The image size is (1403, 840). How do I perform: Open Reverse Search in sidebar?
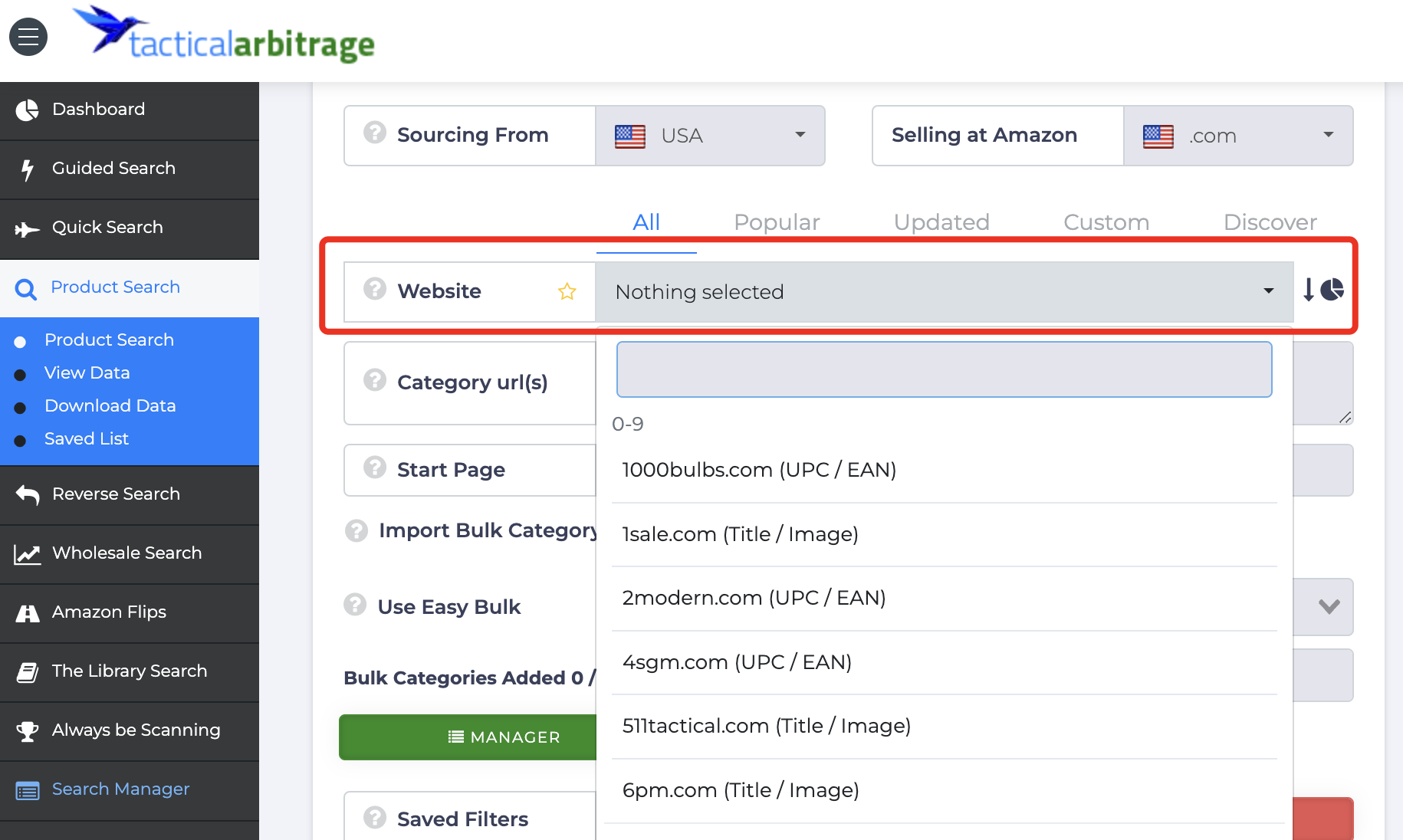click(130, 494)
